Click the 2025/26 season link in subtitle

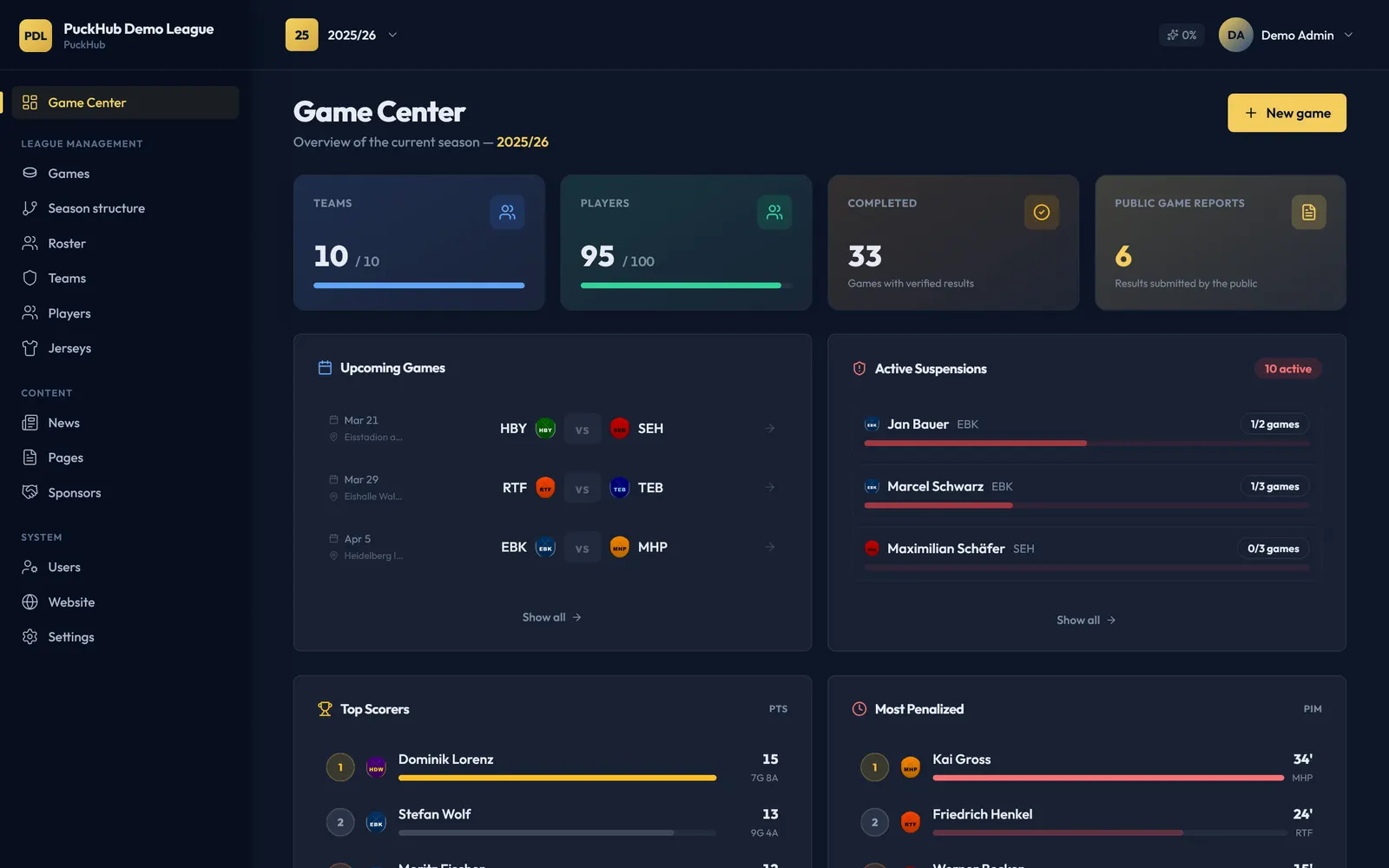(523, 142)
